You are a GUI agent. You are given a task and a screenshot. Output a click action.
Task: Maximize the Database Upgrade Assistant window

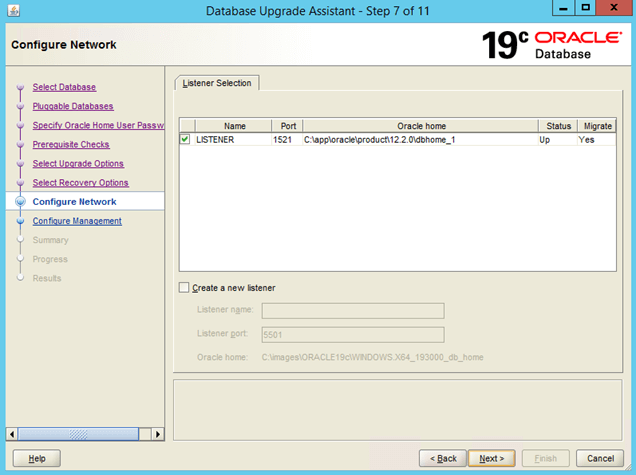pos(585,8)
